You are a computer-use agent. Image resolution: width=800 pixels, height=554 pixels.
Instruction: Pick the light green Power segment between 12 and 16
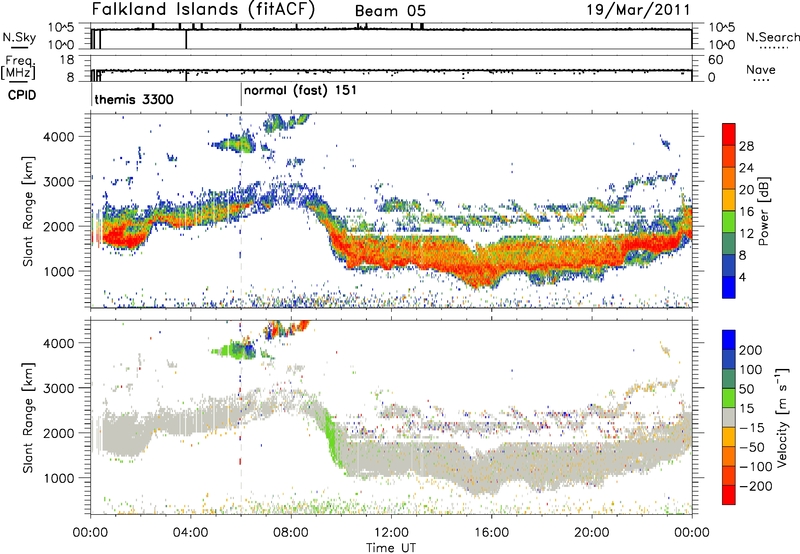[x=729, y=222]
